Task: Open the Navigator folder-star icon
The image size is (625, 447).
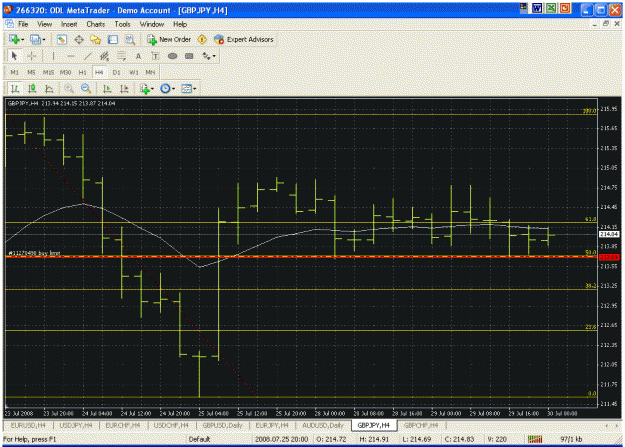Action: [x=96, y=39]
